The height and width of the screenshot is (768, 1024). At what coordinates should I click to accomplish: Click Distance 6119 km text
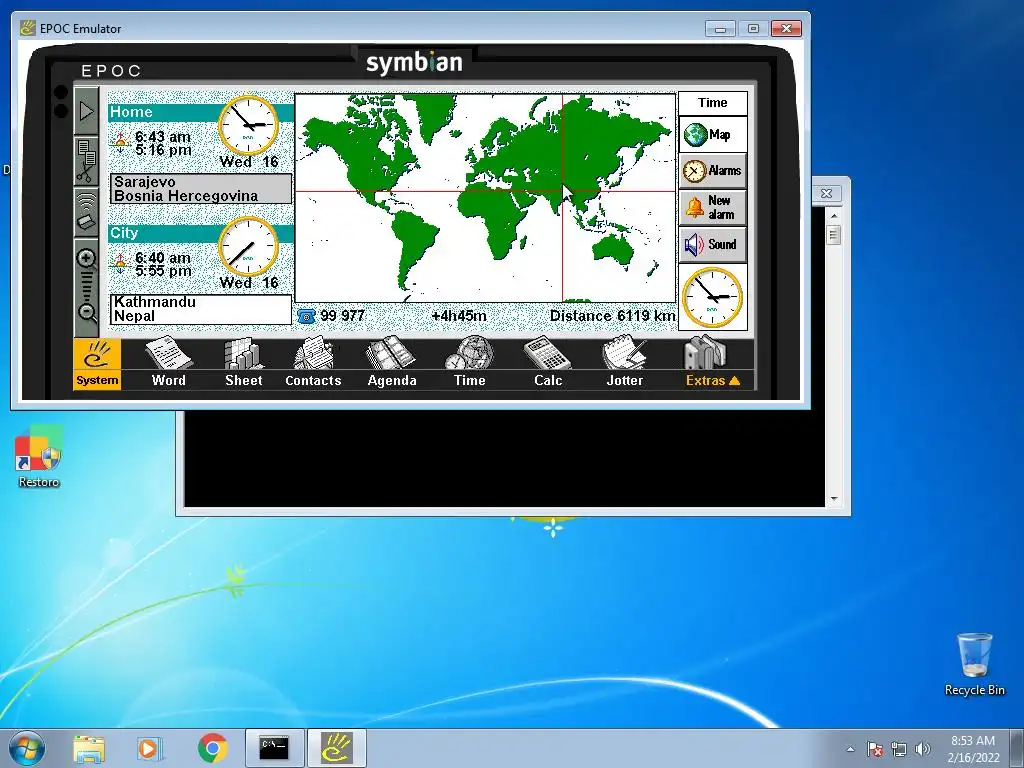coord(613,316)
